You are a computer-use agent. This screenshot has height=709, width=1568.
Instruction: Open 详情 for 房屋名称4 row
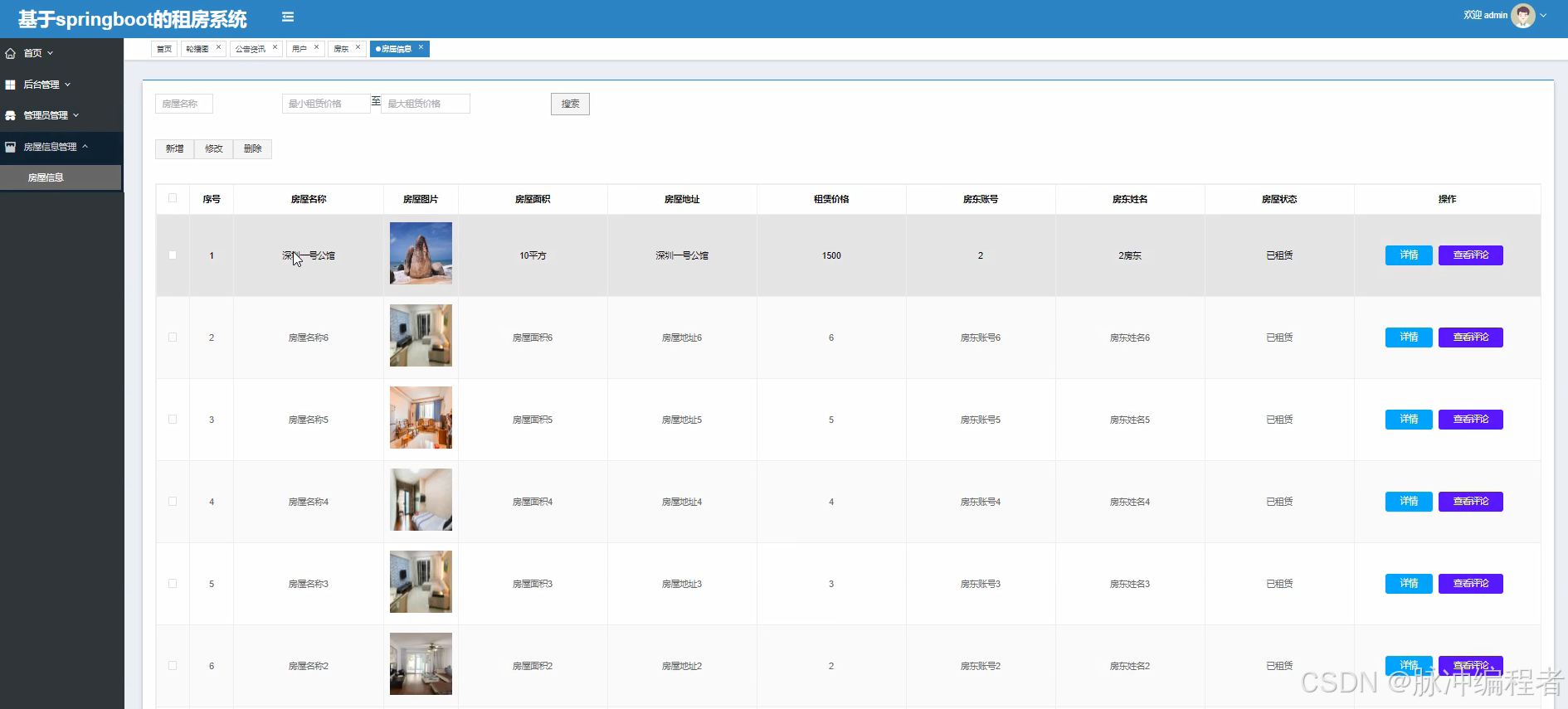[x=1409, y=502]
